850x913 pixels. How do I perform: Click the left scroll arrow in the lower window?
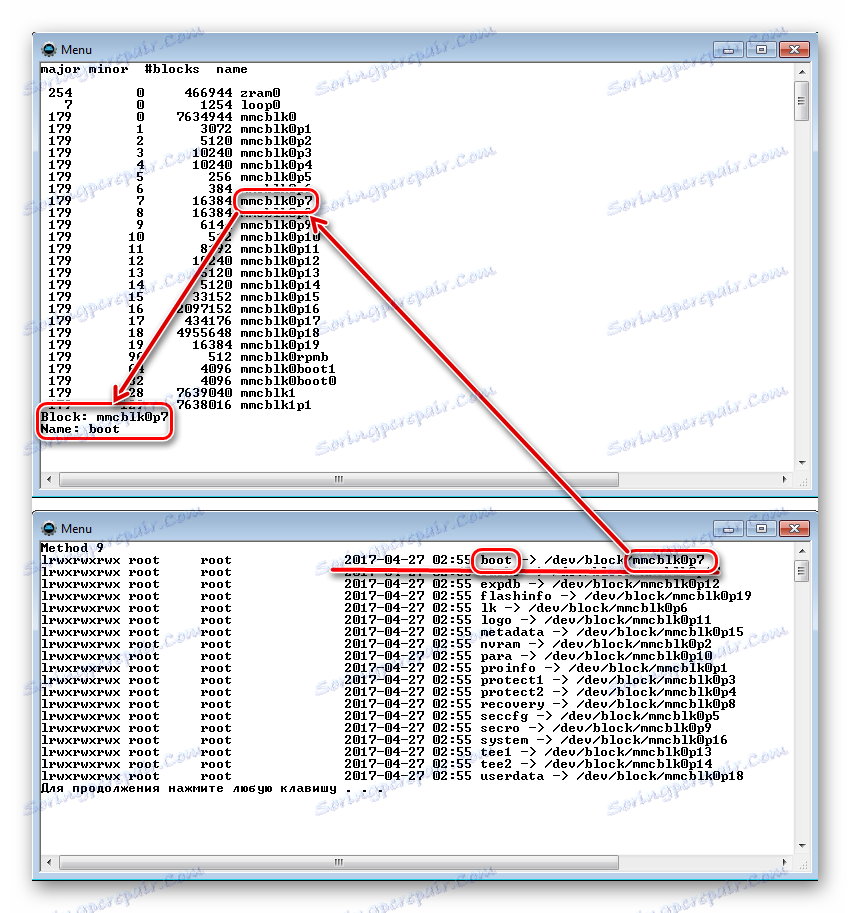(x=49, y=862)
